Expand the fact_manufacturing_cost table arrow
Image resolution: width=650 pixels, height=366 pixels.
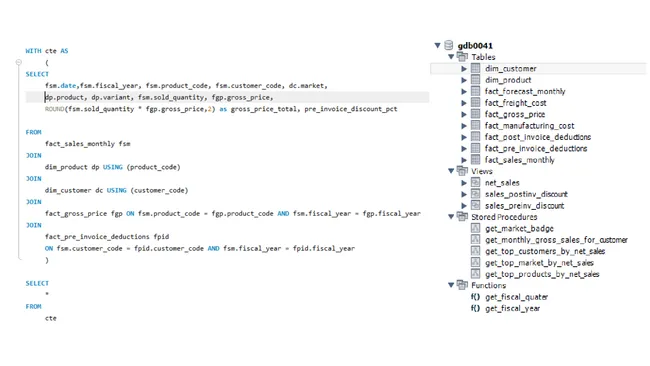point(464,126)
